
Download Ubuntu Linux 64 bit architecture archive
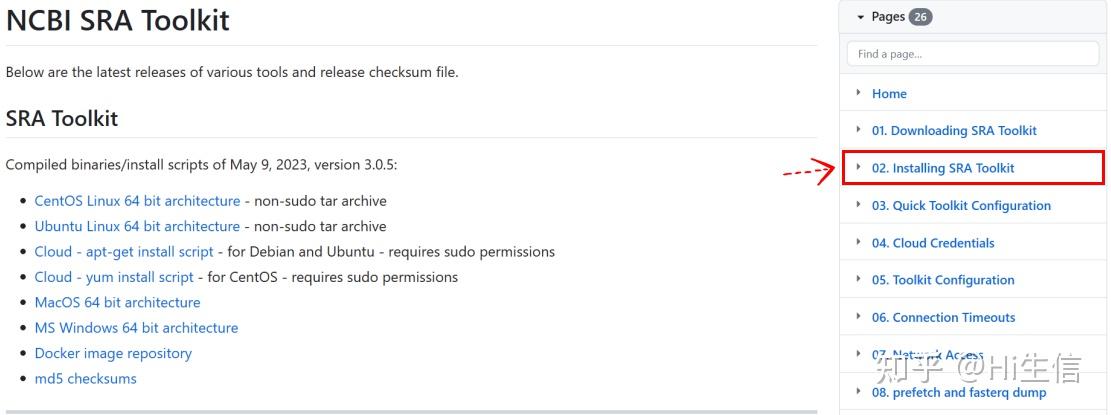click(137, 226)
